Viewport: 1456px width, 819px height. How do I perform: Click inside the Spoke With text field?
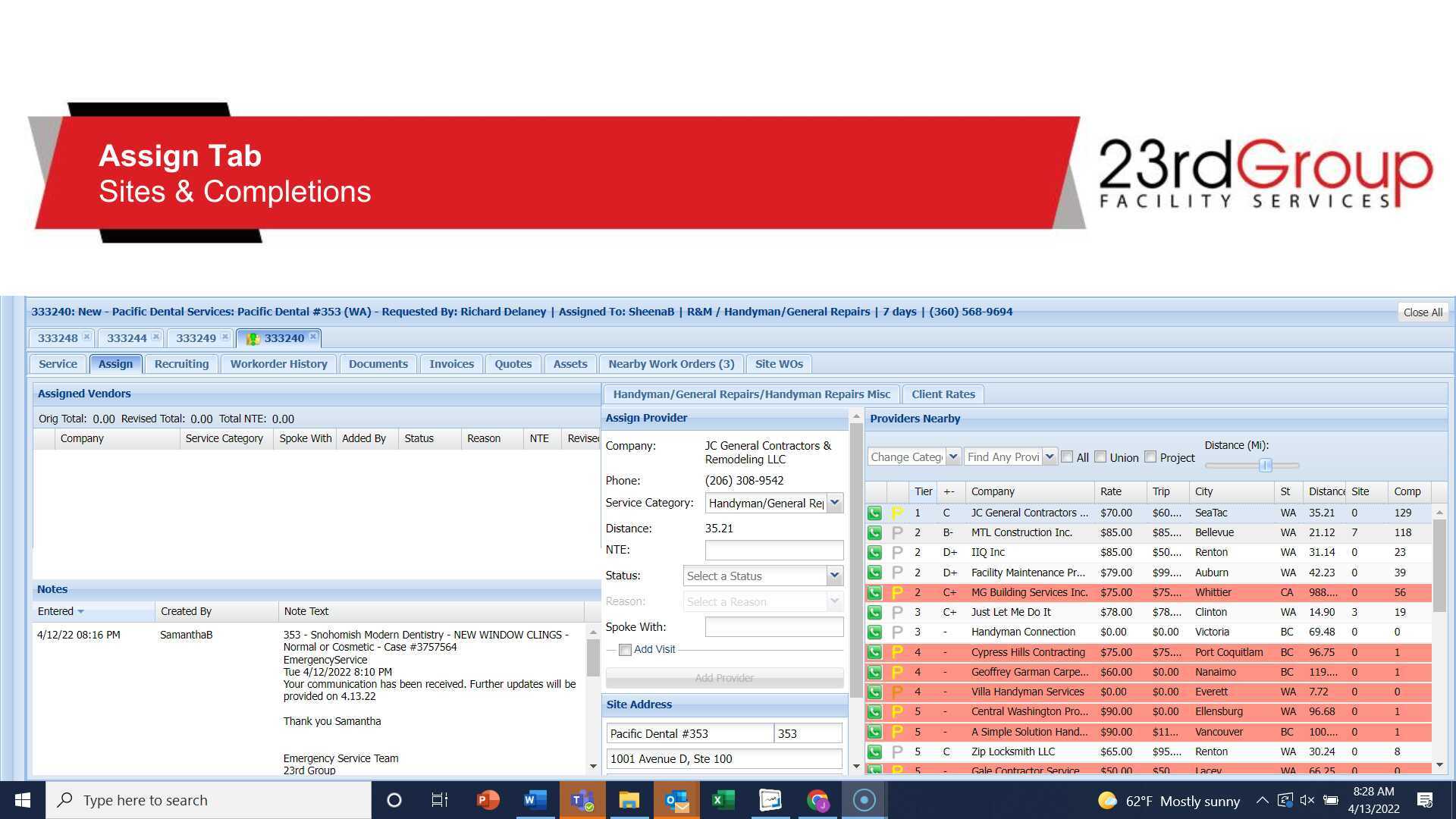click(x=773, y=626)
